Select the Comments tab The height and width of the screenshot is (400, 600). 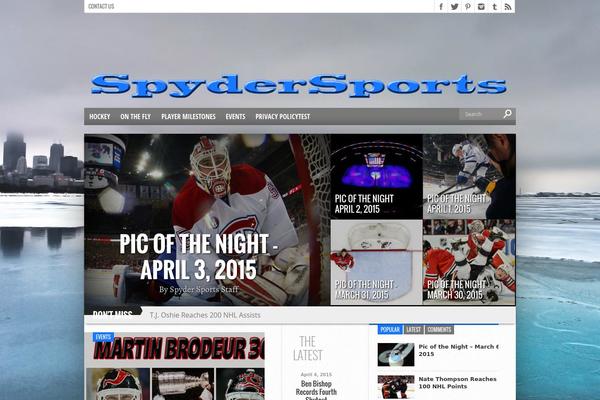(x=439, y=330)
